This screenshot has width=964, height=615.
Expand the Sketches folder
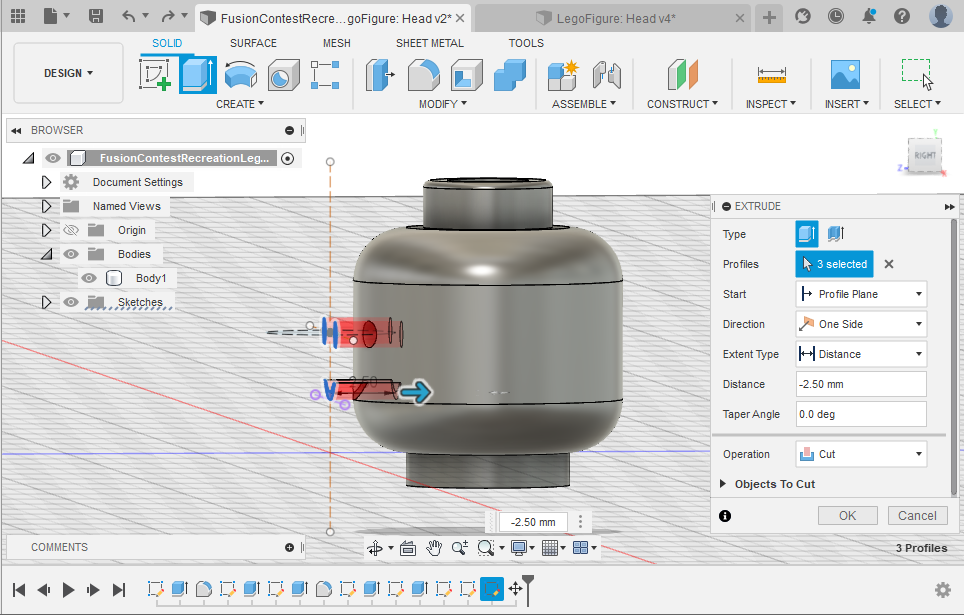[46, 302]
